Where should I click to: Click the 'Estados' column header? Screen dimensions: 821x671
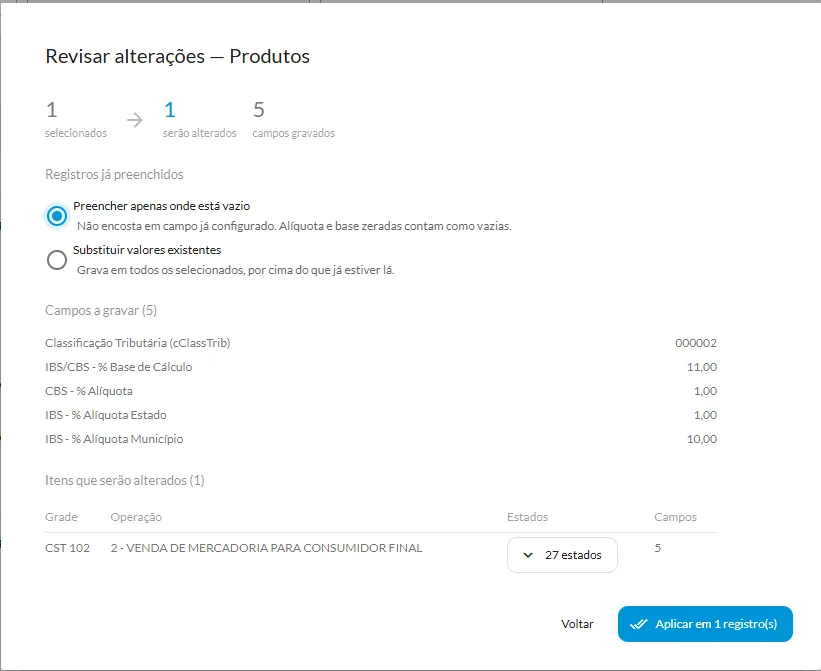click(x=527, y=517)
